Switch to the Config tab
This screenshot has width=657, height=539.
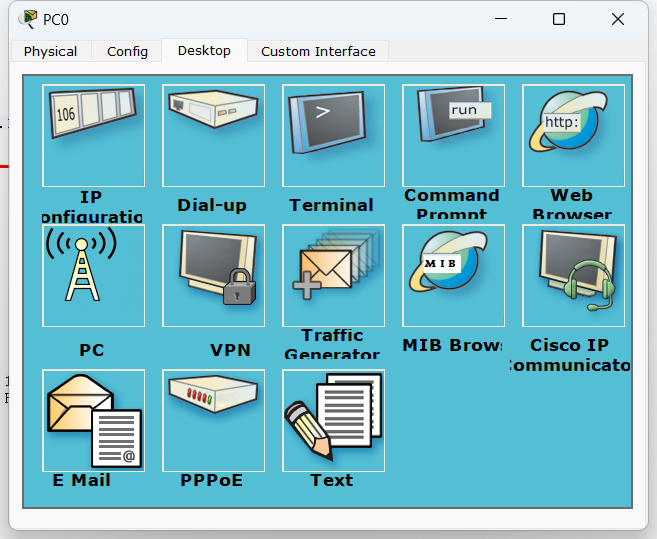(x=127, y=51)
